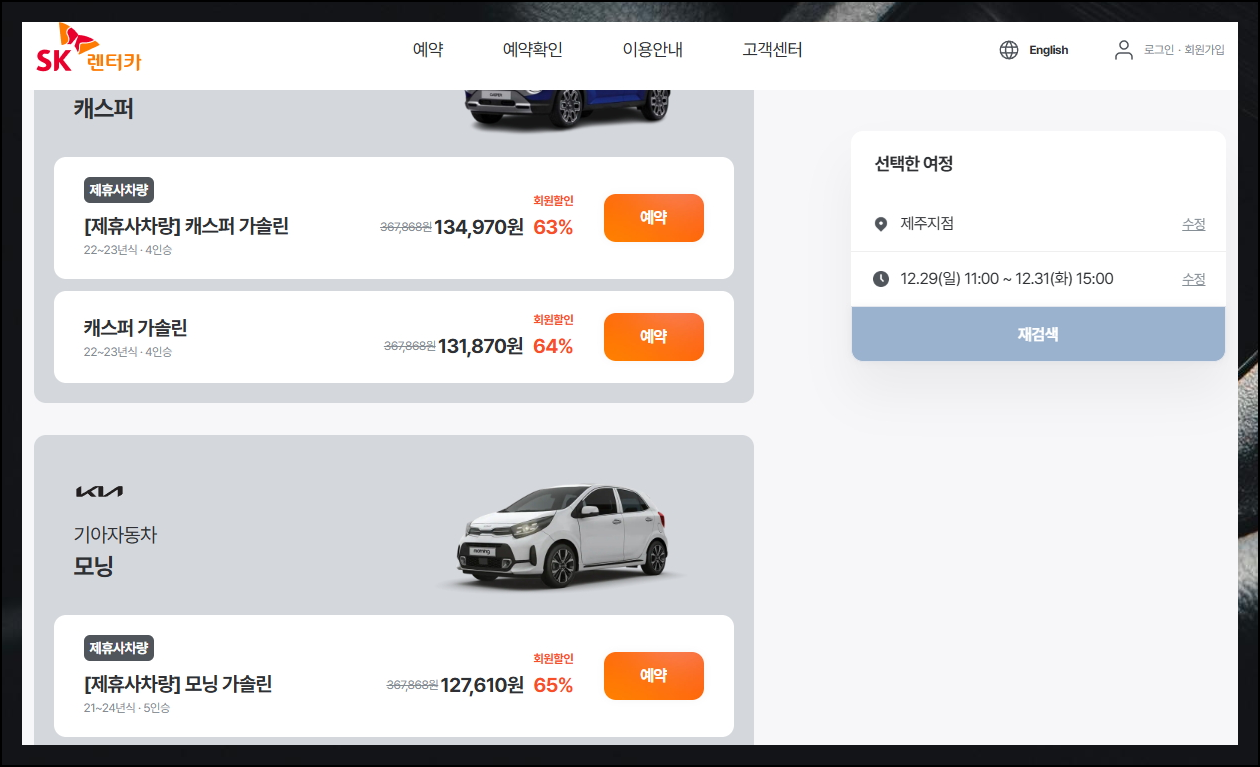The height and width of the screenshot is (767, 1260).
Task: Click the 21~24년식 · 5인승 text
Action: (127, 708)
